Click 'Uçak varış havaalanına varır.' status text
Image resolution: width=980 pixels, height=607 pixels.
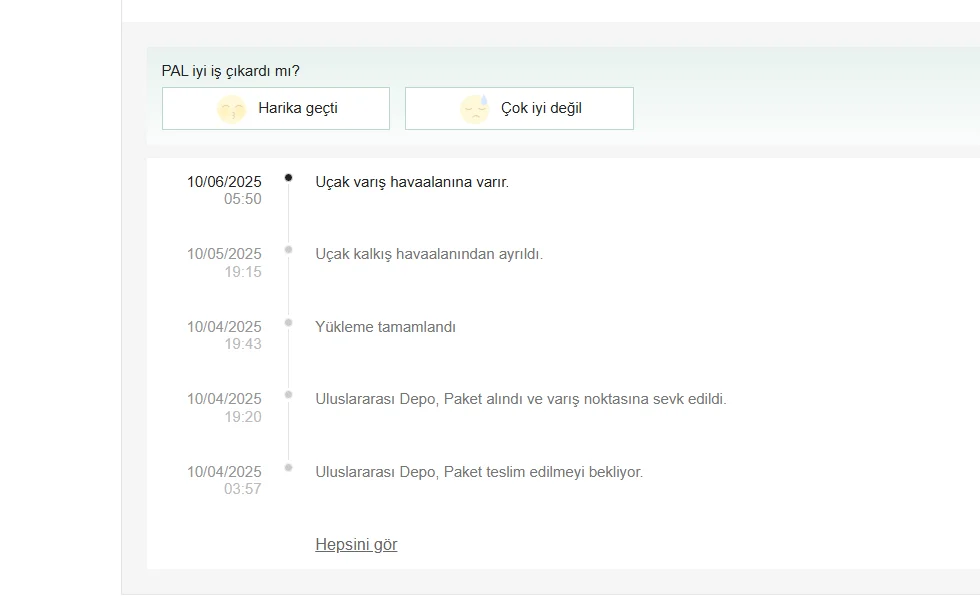pyautogui.click(x=412, y=182)
